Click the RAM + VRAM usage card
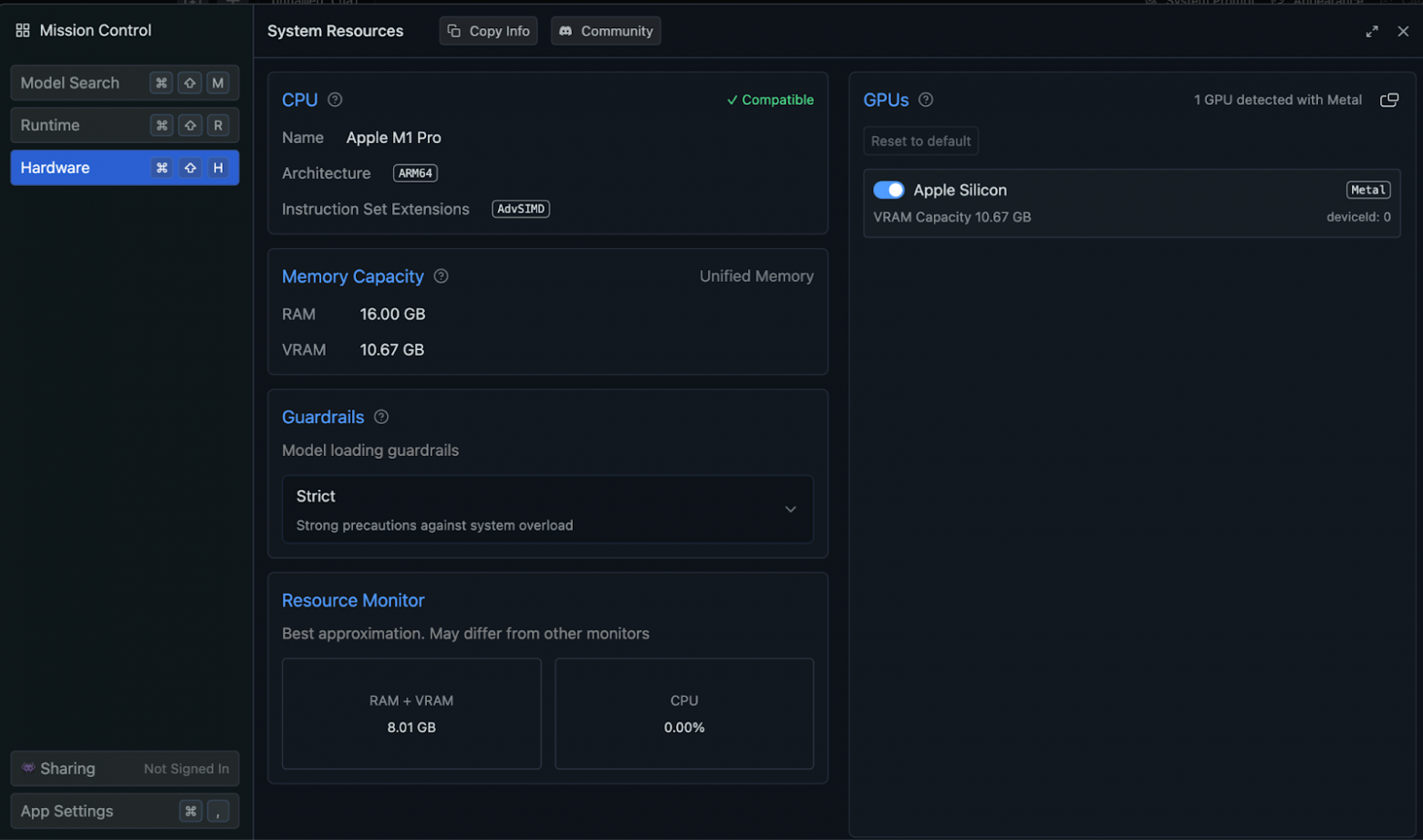1423x840 pixels. pyautogui.click(x=410, y=714)
